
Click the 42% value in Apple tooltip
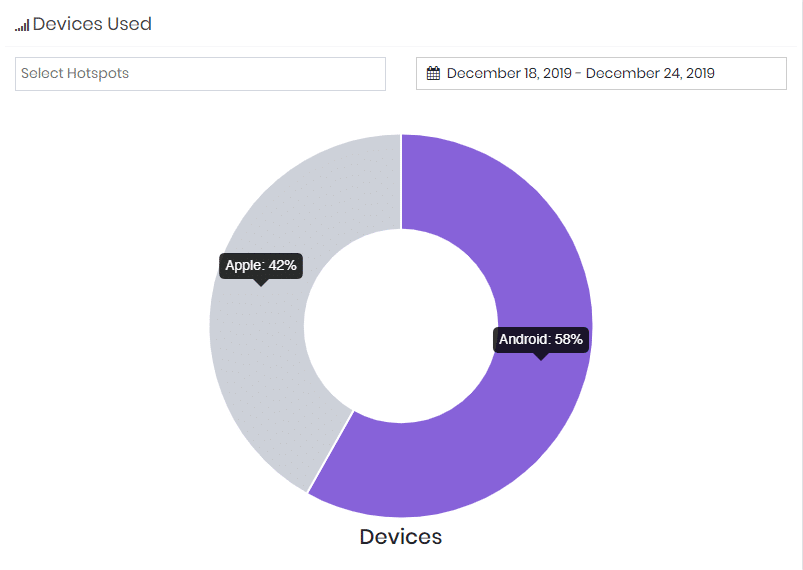(281, 265)
